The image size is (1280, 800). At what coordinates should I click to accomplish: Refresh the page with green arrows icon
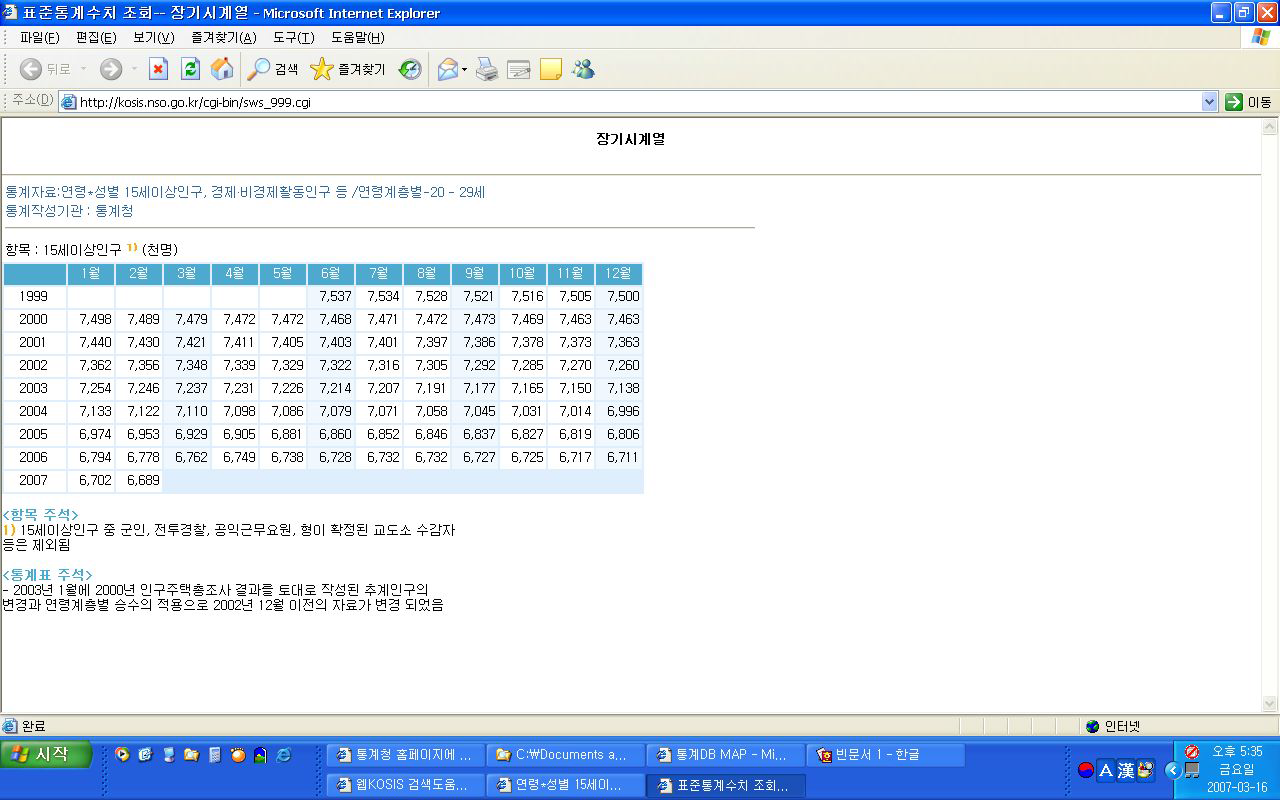coord(190,69)
